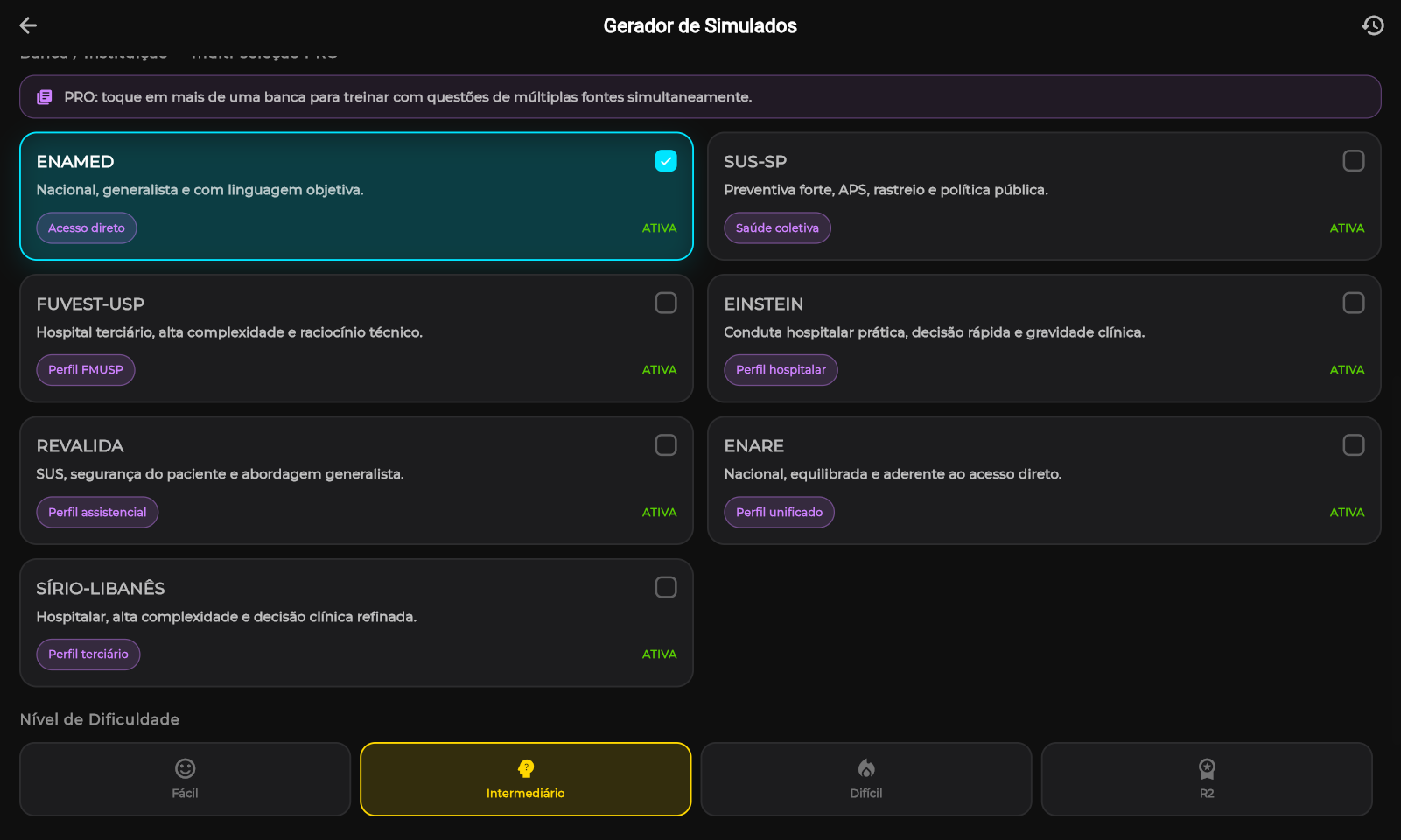This screenshot has width=1401, height=840.
Task: Click the PRO tip document icon
Action: (45, 97)
